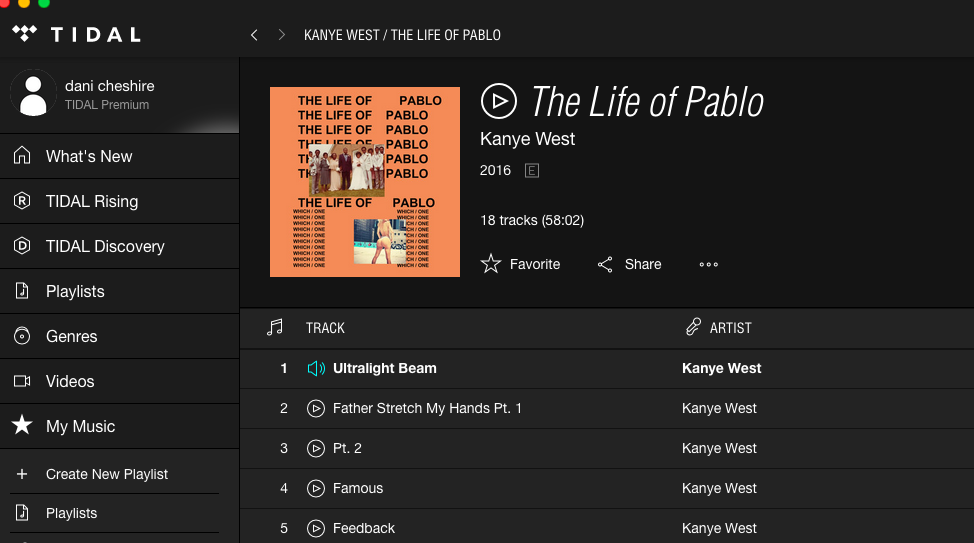Select the Pt. 2 track title
974x543 pixels.
tap(347, 448)
